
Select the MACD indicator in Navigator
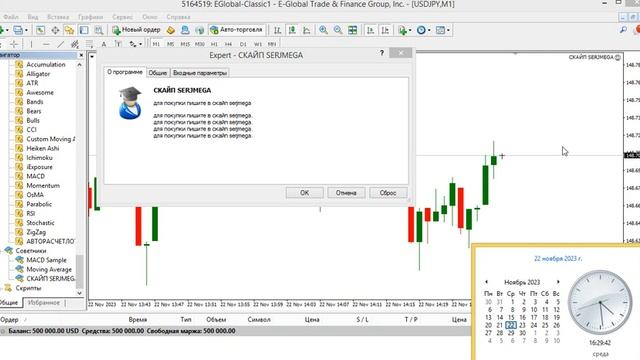(36, 176)
